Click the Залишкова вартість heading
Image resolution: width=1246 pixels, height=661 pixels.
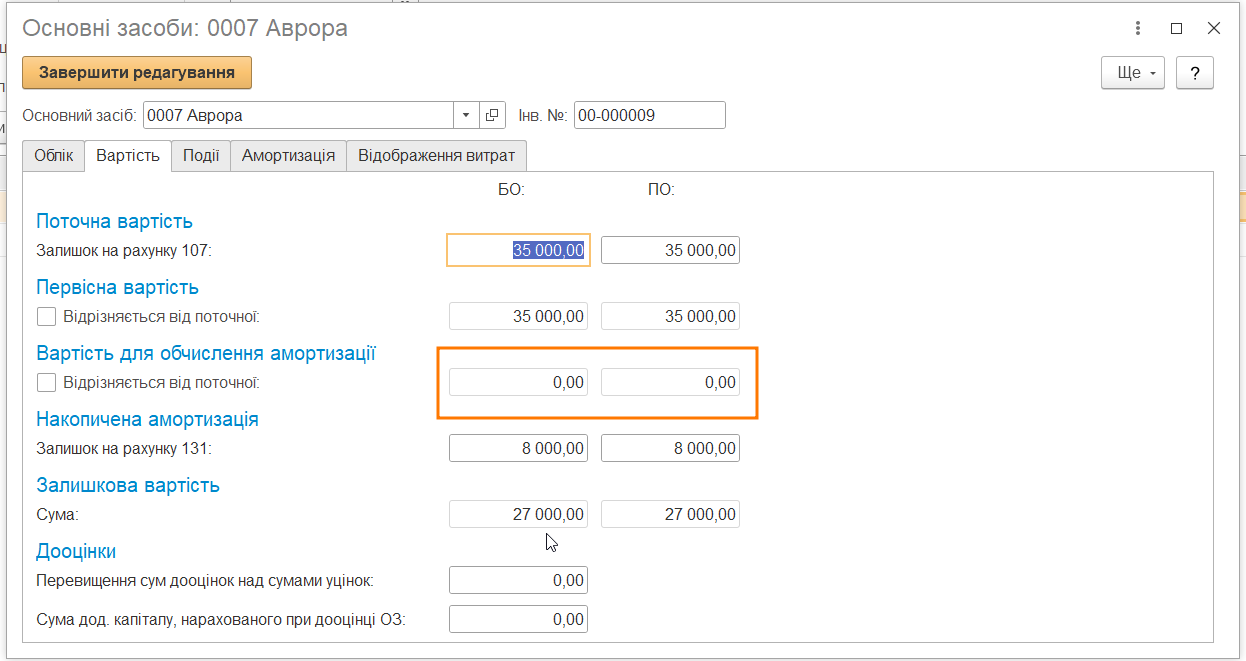tap(128, 485)
